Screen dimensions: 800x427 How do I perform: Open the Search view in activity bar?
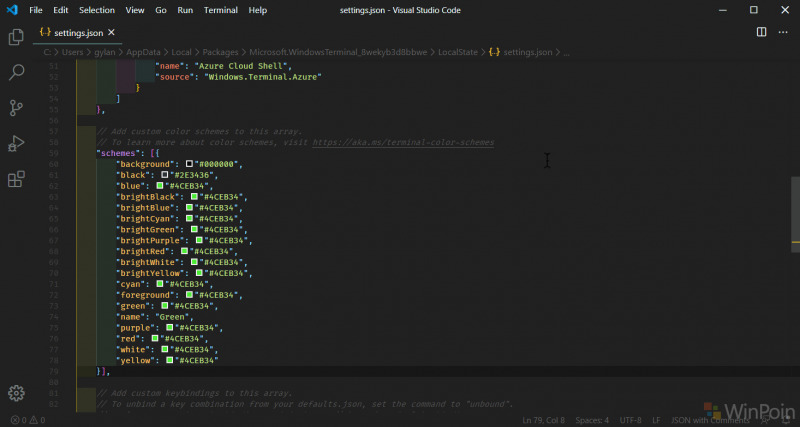(x=16, y=72)
